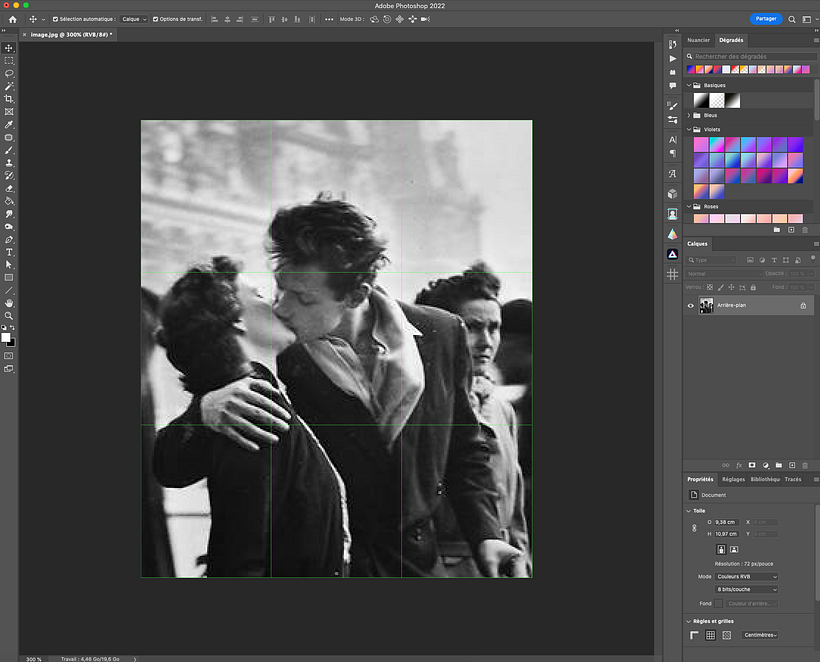Expand the Bleus gradient folder
Viewport: 820px width, 662px height.
tap(688, 115)
